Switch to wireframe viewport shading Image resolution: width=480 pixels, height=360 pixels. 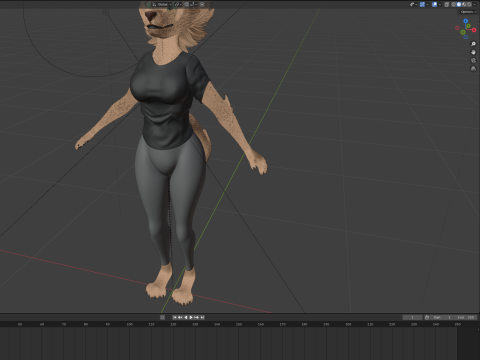[x=454, y=4]
